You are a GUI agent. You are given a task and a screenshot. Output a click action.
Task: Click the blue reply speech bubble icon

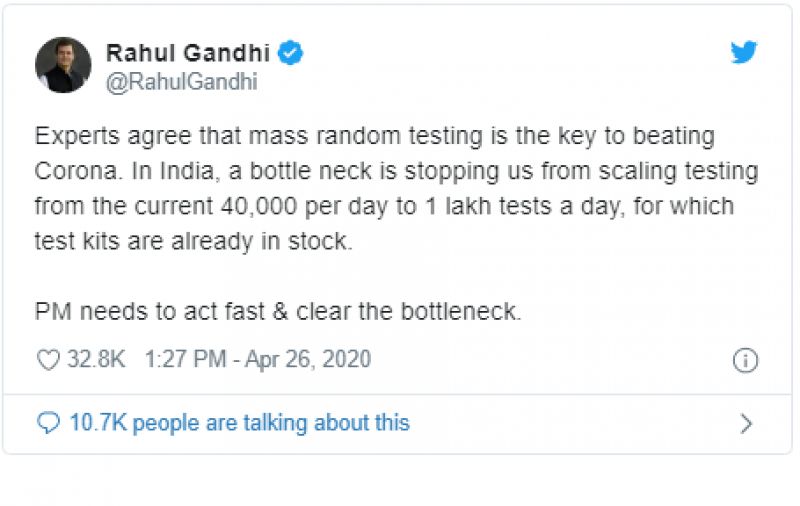tap(48, 423)
